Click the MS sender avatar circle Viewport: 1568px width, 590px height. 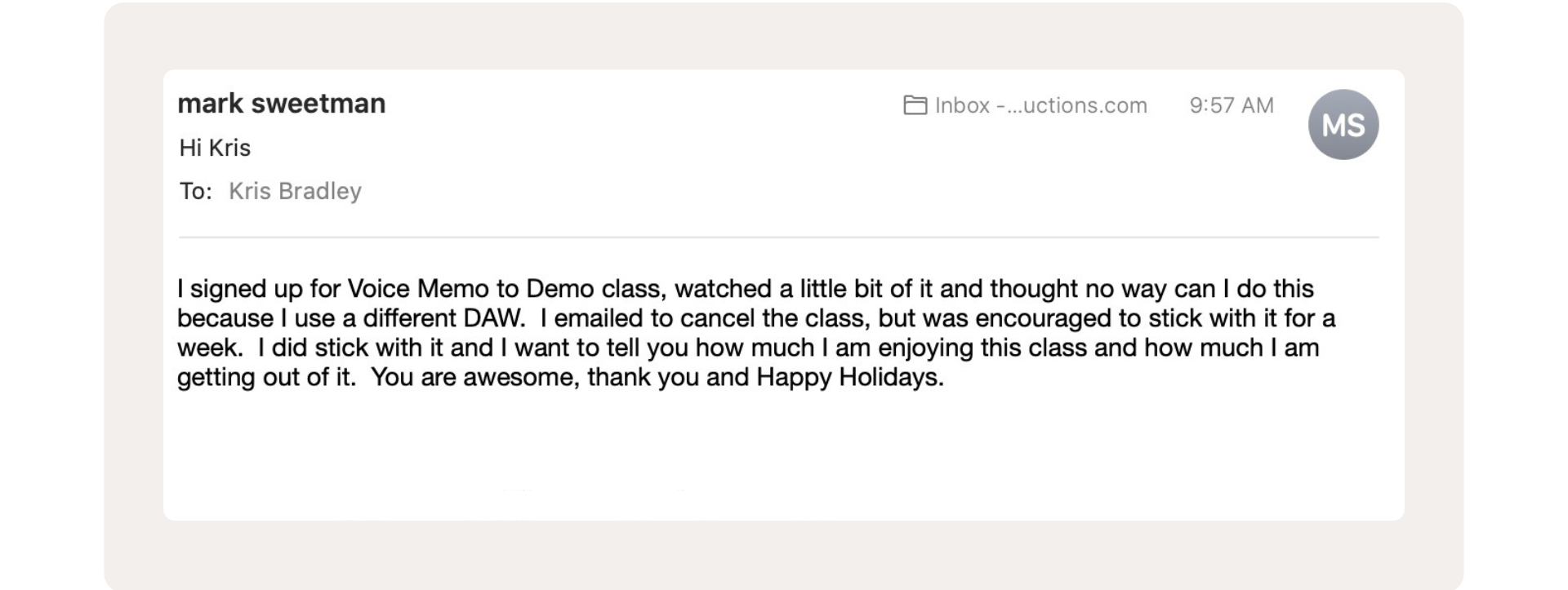click(x=1343, y=124)
